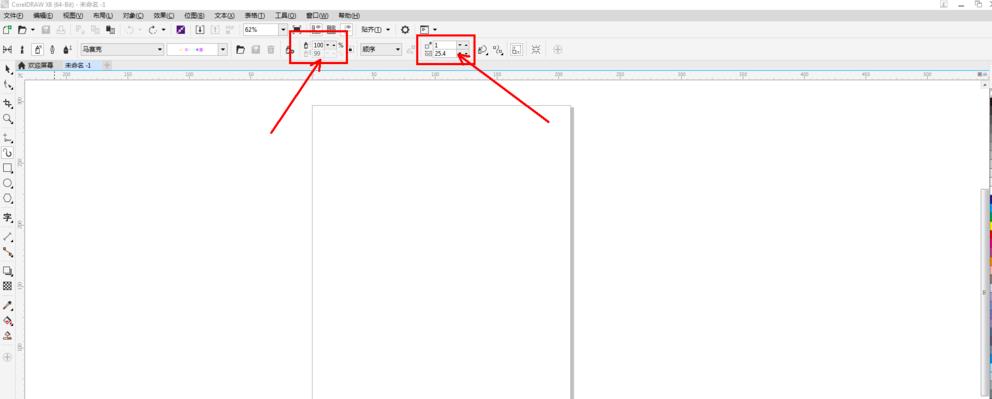Click the Redo arrow
Screen dimensions: 992x399
[x=152, y=30]
